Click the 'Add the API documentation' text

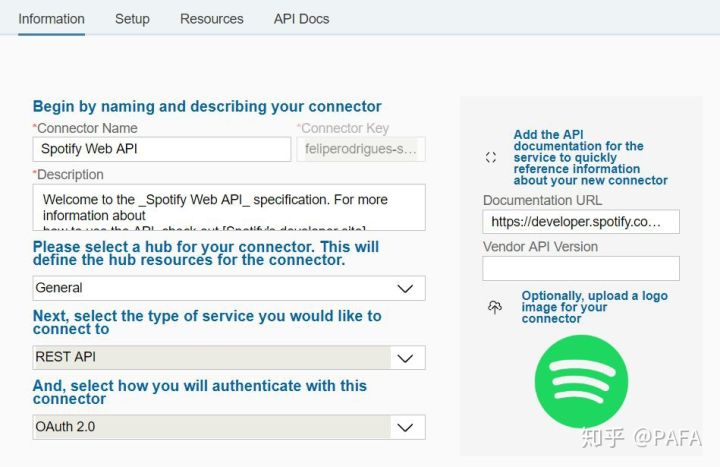click(x=590, y=158)
